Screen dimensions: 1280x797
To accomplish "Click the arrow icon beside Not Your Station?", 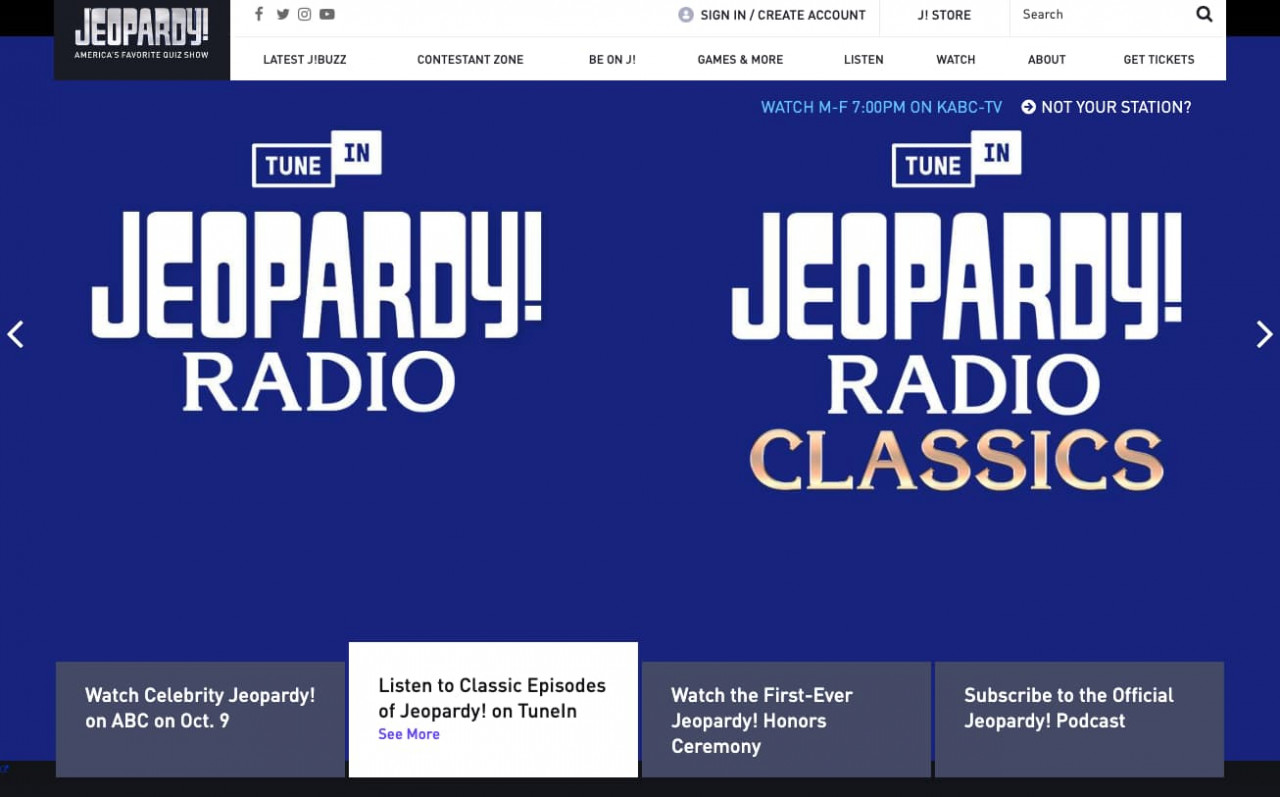I will click(x=1028, y=107).
